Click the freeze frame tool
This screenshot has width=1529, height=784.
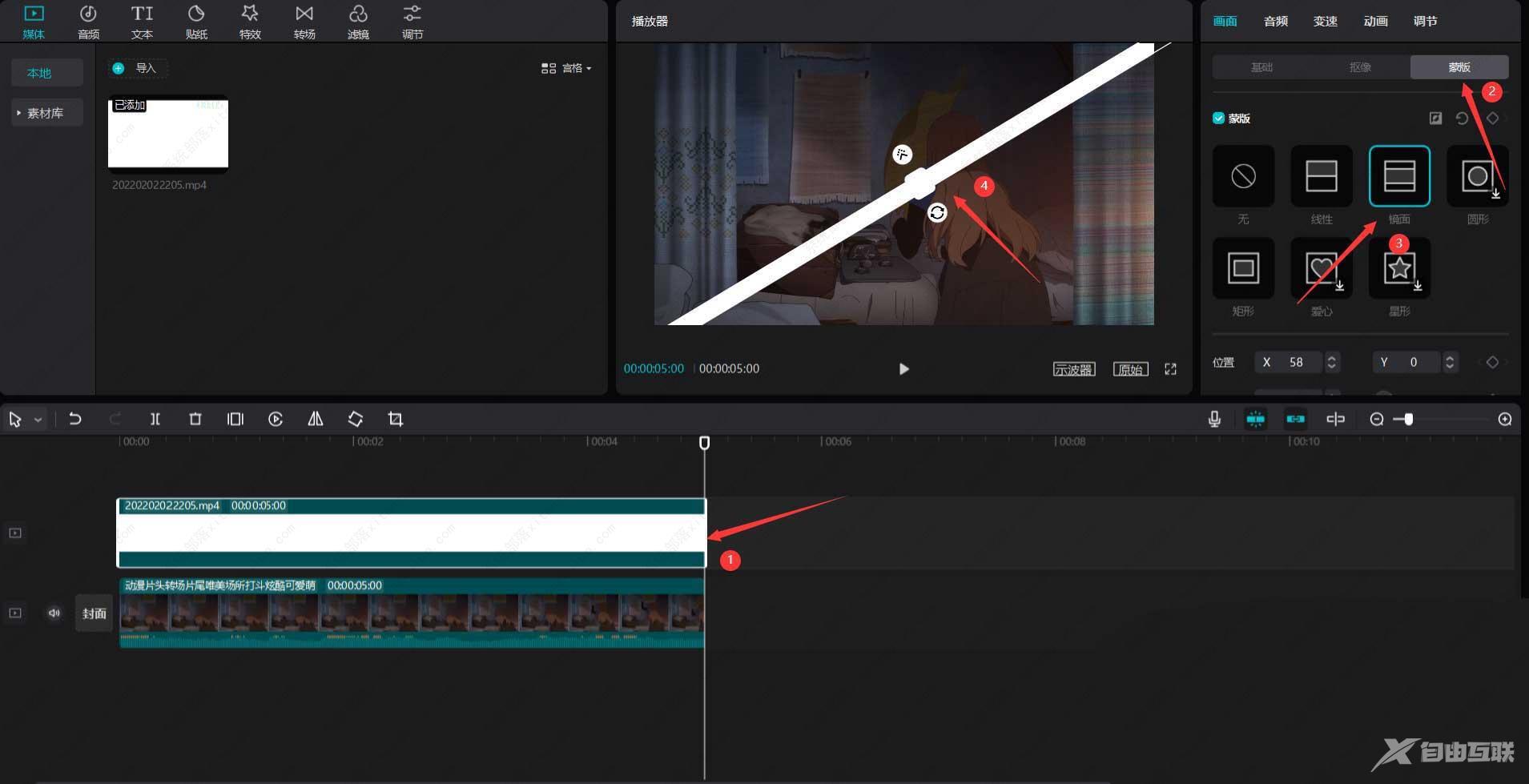(x=235, y=419)
